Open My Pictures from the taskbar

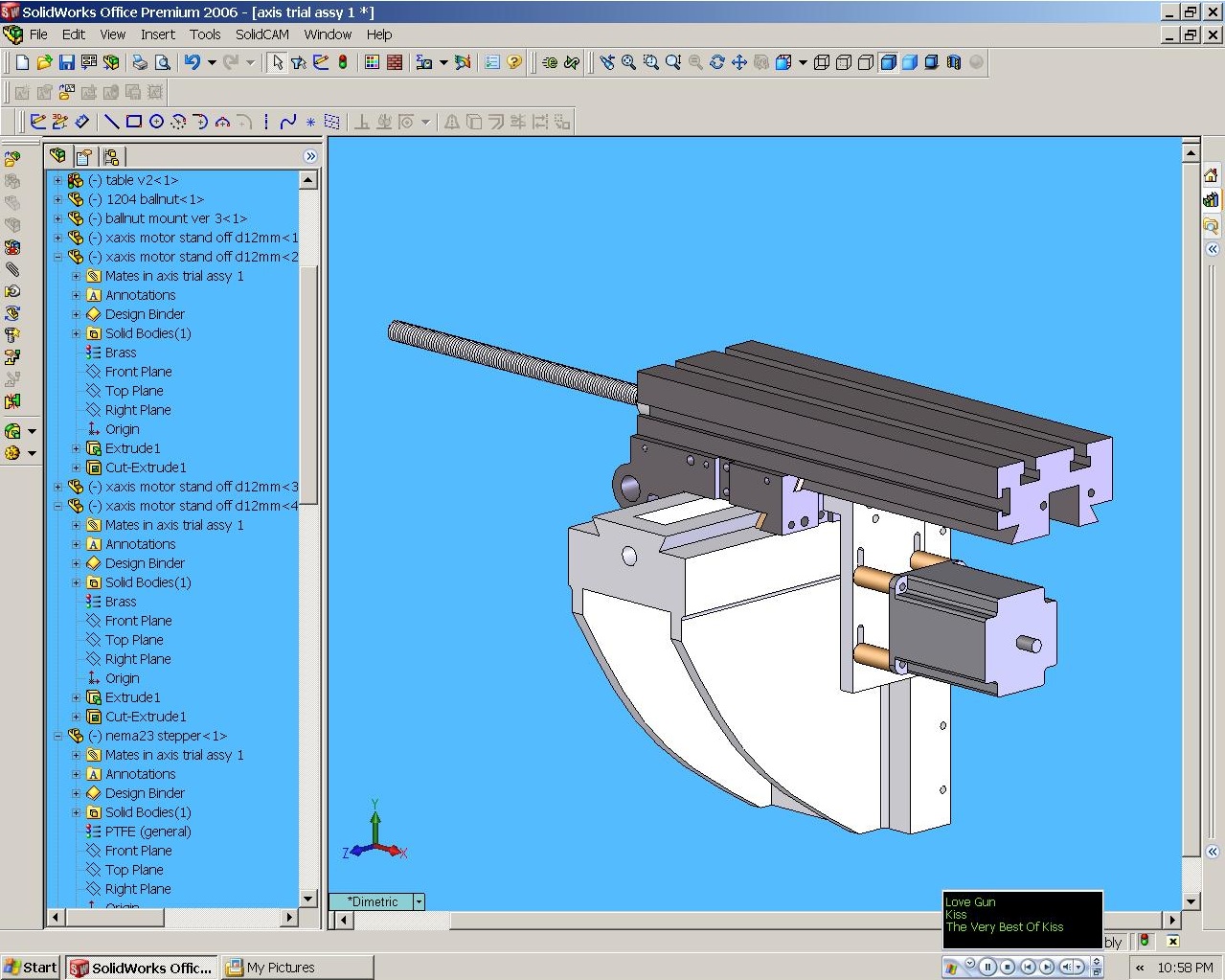(280, 968)
